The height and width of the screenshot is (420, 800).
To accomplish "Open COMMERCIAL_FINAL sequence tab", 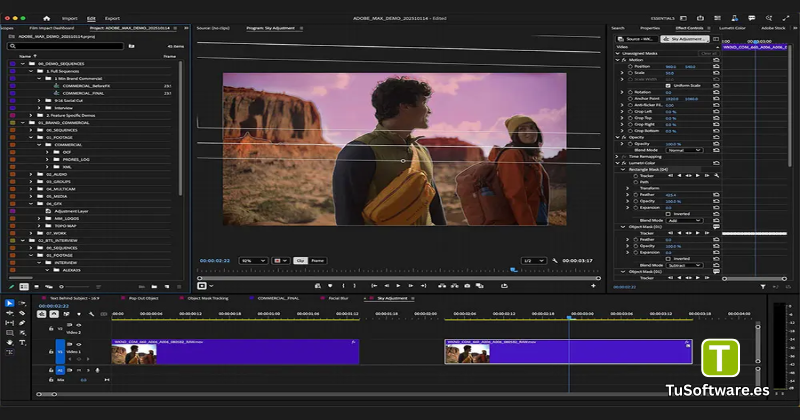I will [278, 298].
